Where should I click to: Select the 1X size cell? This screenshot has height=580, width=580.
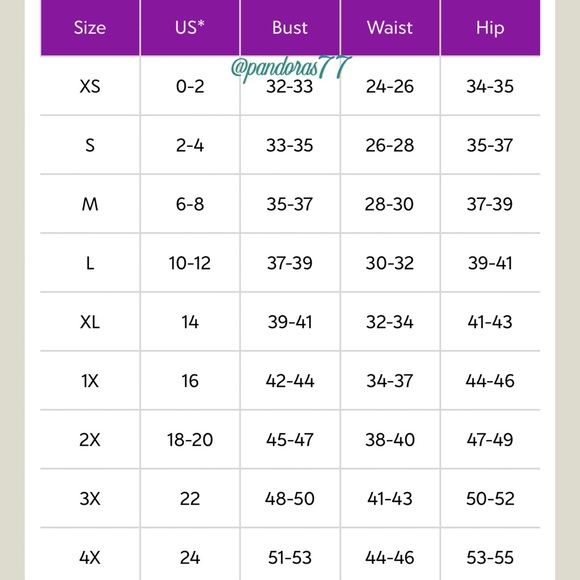point(90,381)
